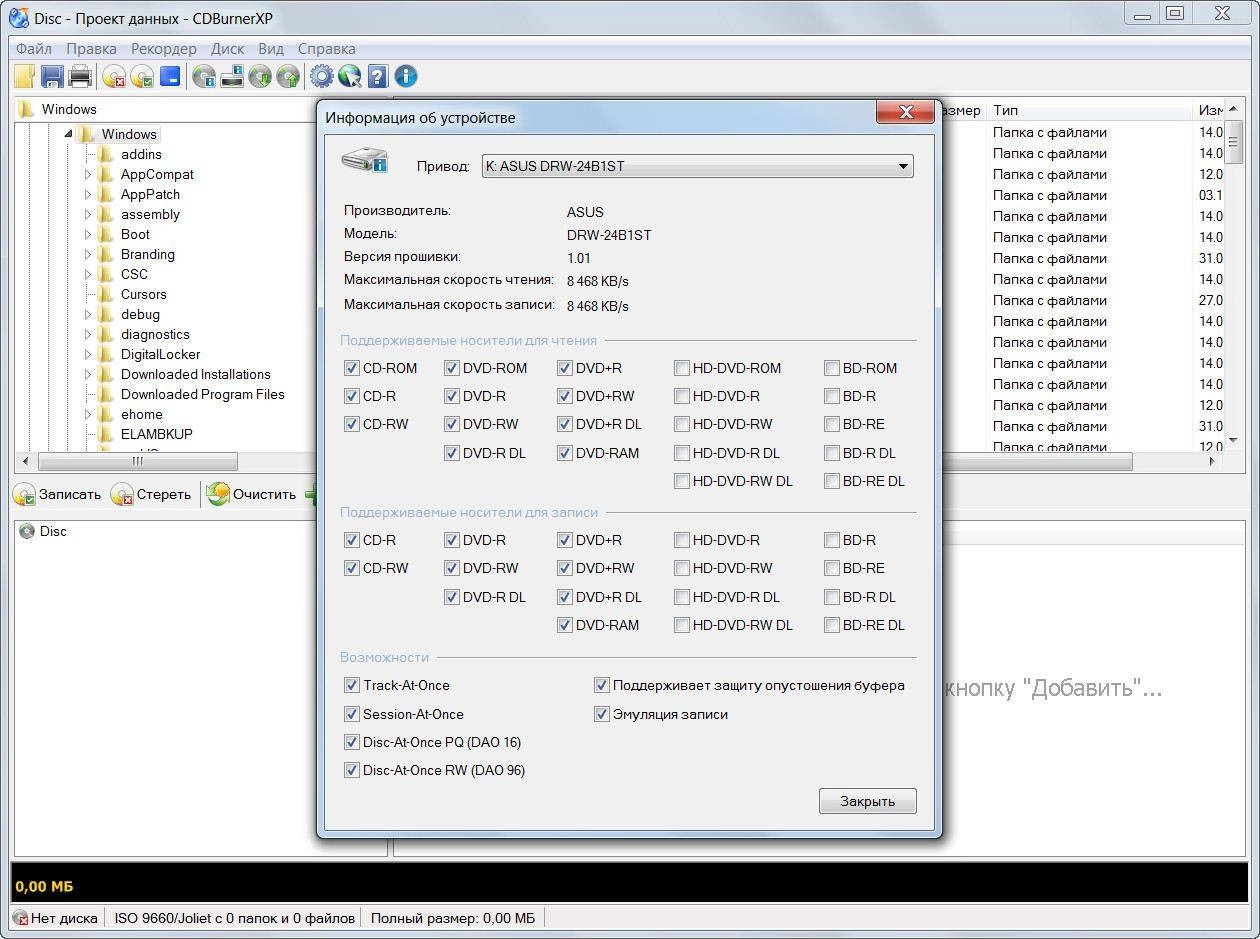
Task: Open disc information toolbar icon
Action: click(x=204, y=76)
